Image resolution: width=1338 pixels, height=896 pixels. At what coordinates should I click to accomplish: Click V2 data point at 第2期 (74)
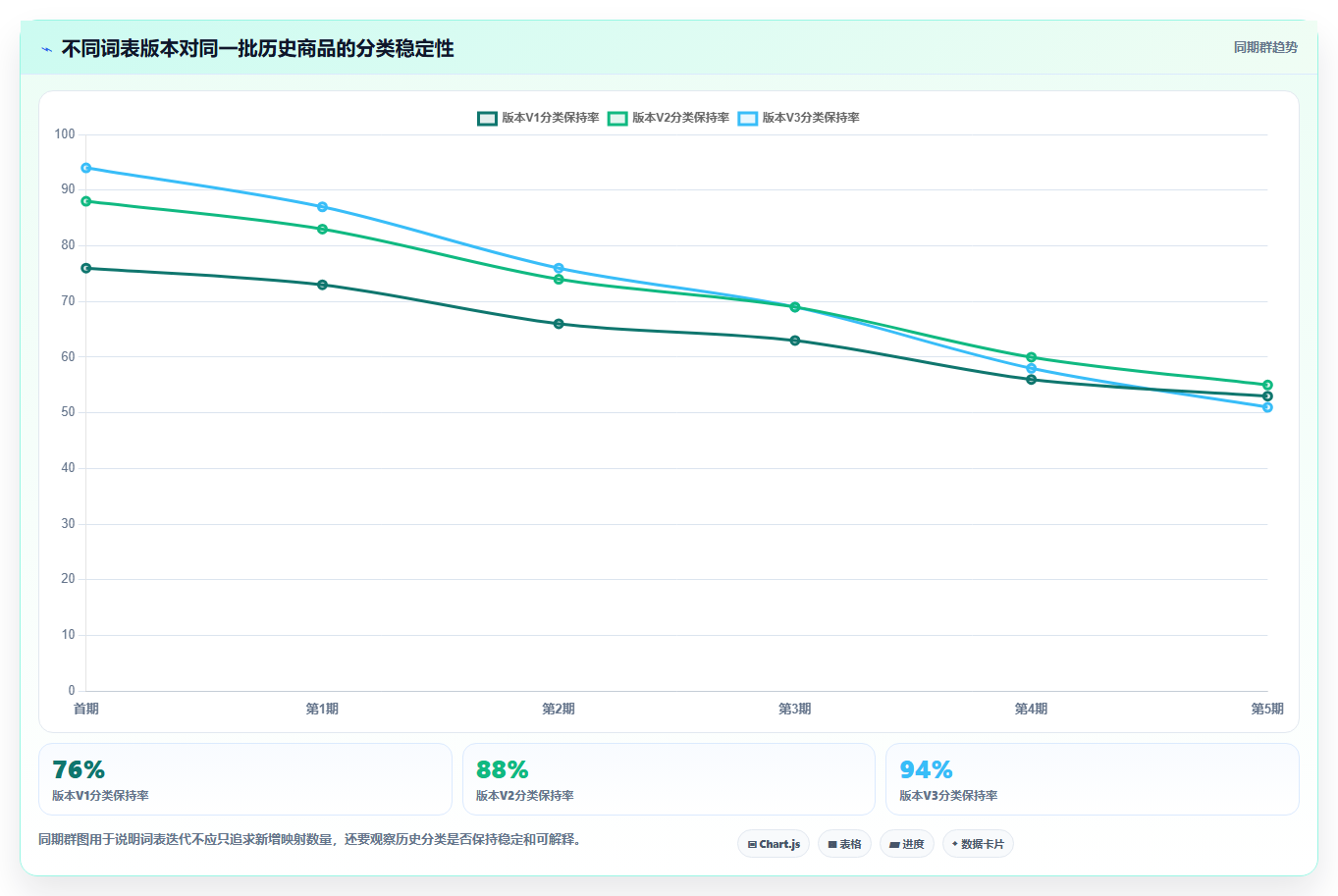[559, 279]
